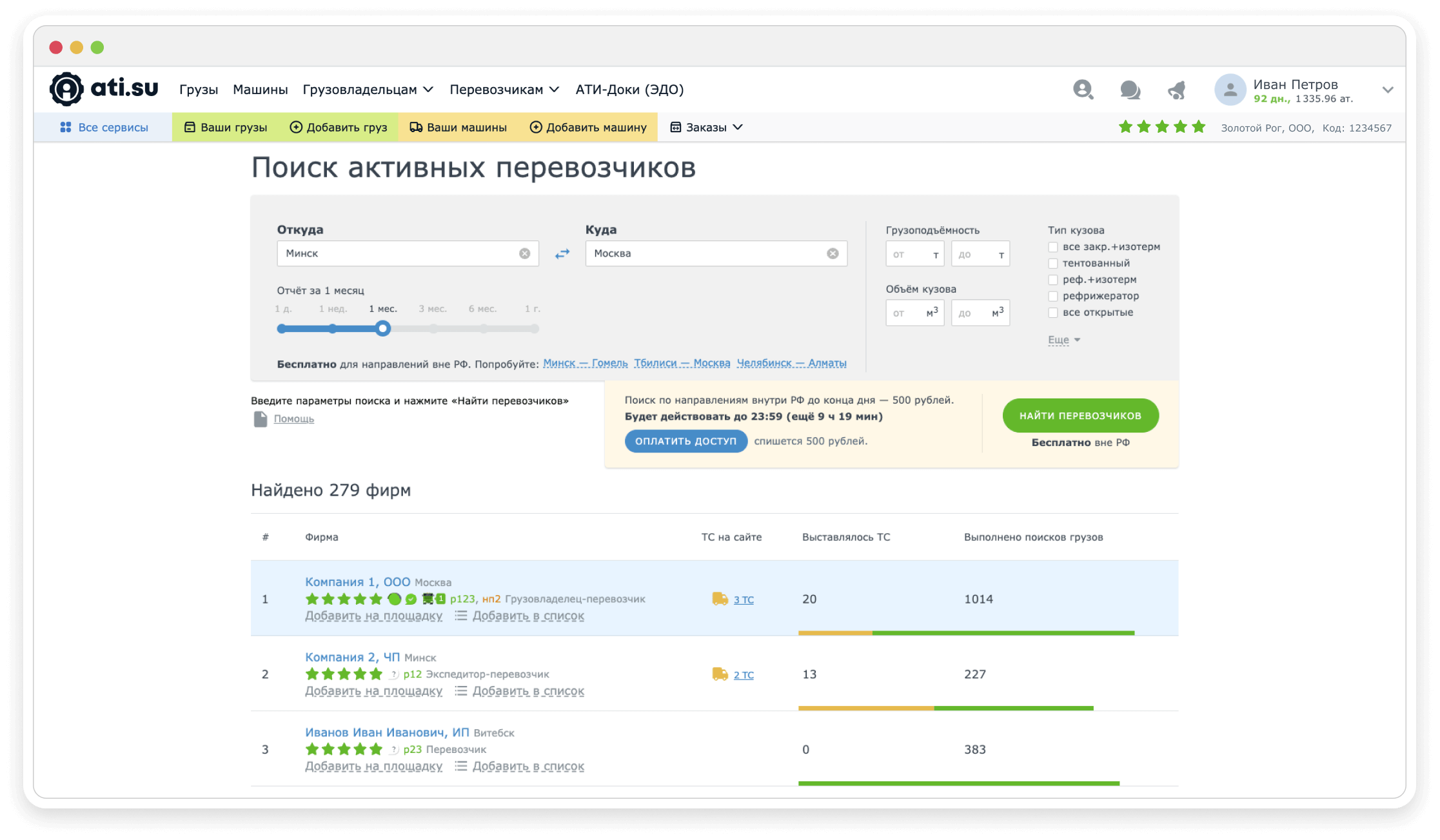Click Добавить машину
The width and height of the screenshot is (1440, 840).
click(x=588, y=127)
